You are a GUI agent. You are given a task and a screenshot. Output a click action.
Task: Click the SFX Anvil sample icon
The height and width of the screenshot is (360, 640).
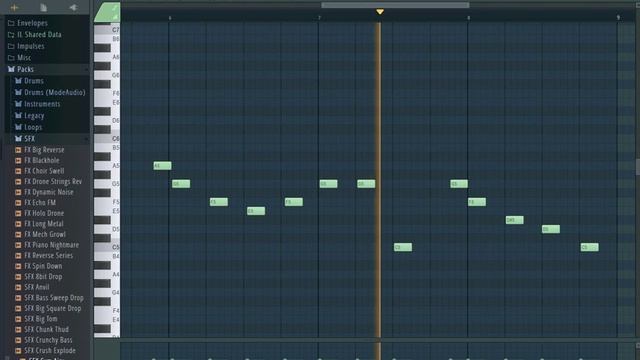[18, 287]
